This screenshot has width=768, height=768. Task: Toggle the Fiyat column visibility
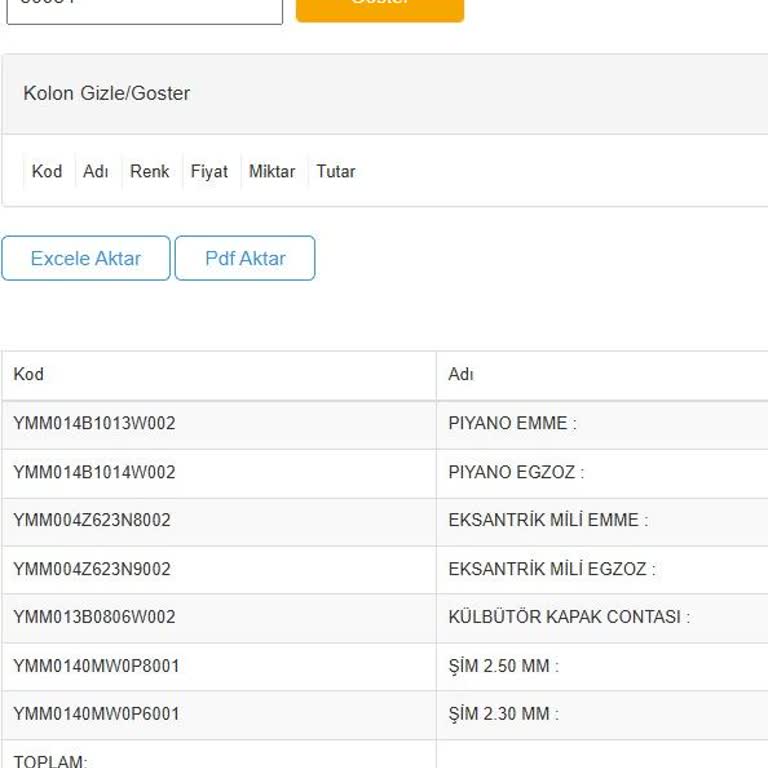point(209,171)
